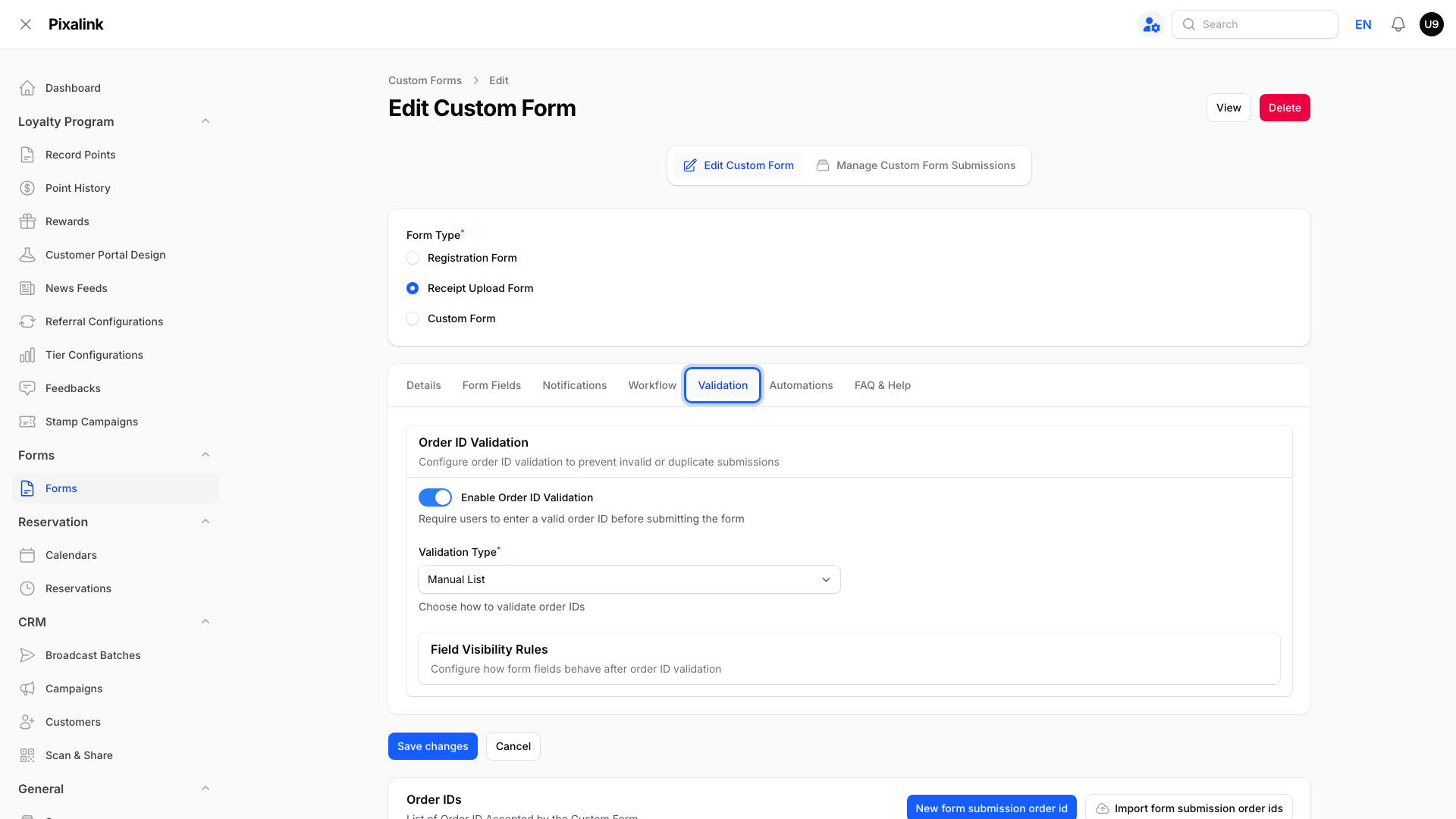Click the Calendars calendar icon
The width and height of the screenshot is (1456, 819).
[27, 555]
